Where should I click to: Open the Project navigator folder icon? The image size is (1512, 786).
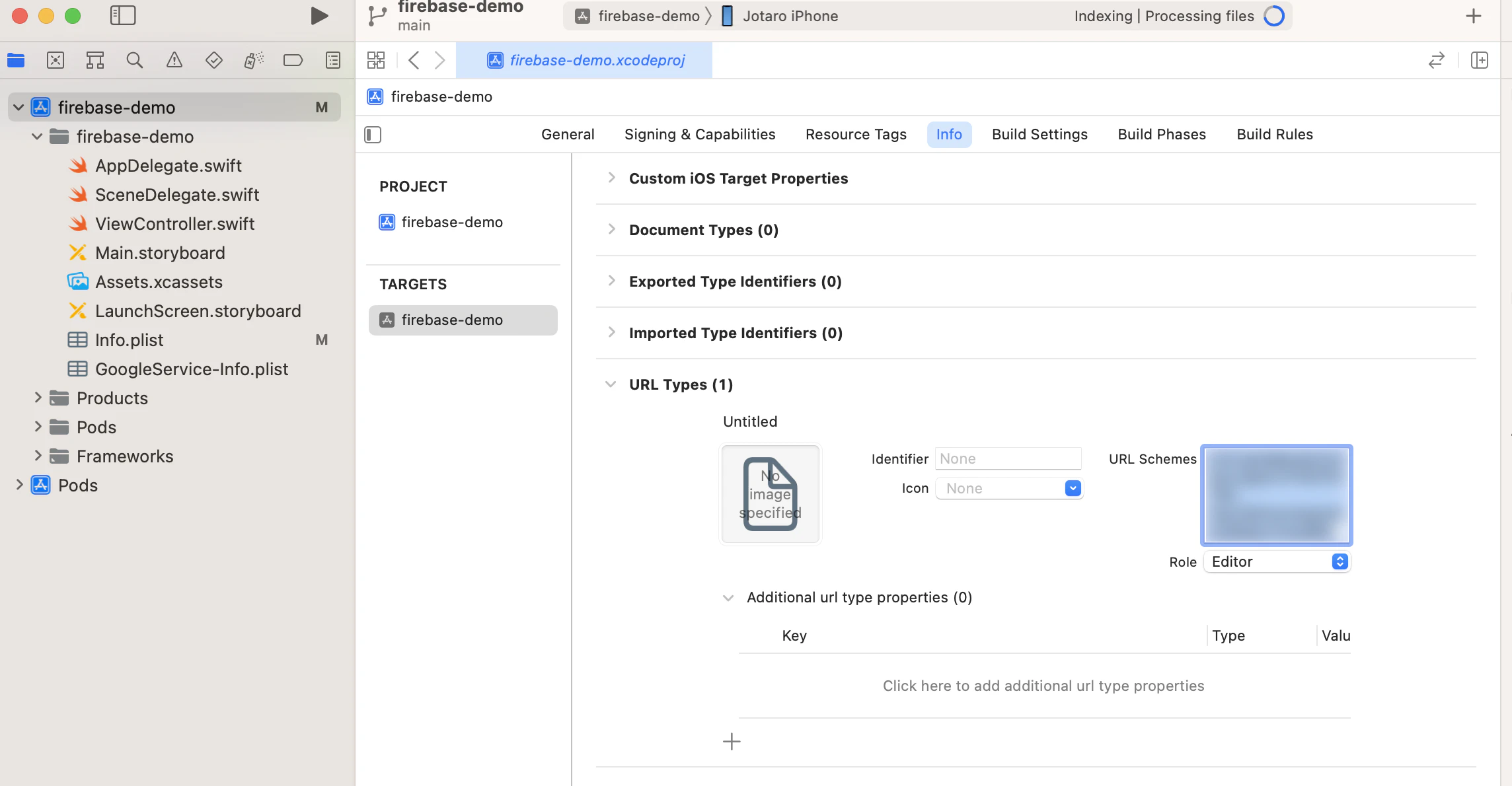pos(16,61)
